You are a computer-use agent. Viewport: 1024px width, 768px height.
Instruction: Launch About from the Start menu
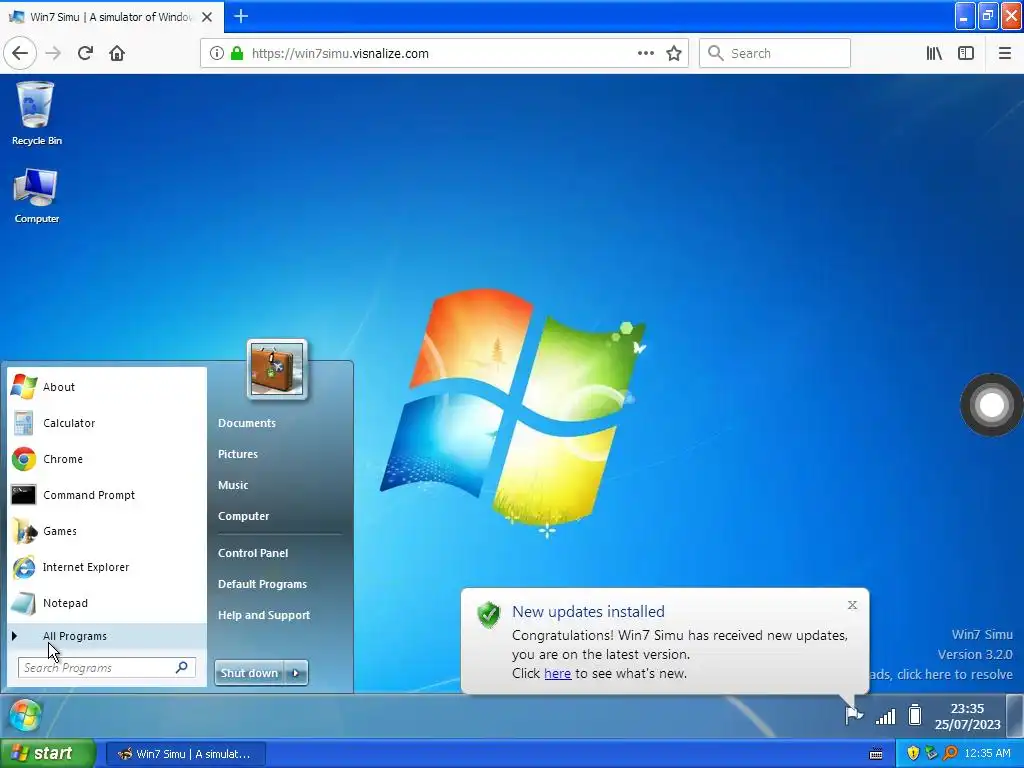pyautogui.click(x=107, y=387)
